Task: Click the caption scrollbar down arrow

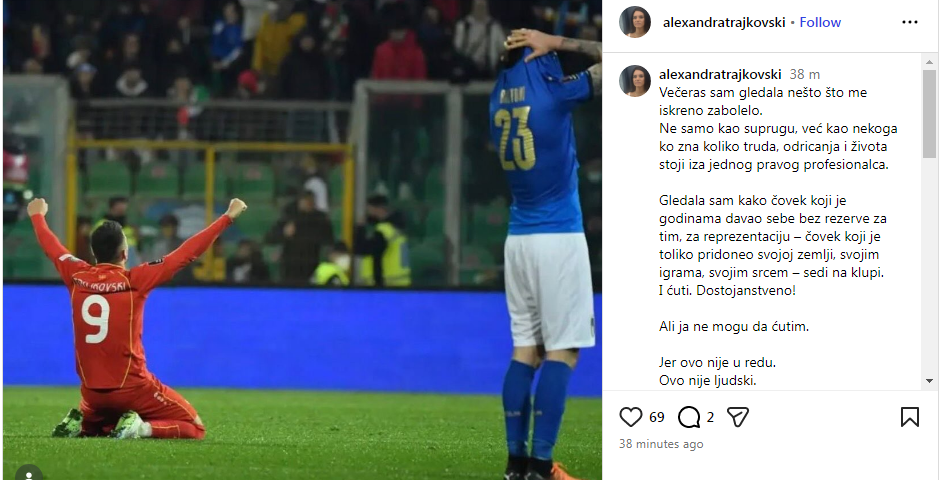Action: tap(929, 381)
